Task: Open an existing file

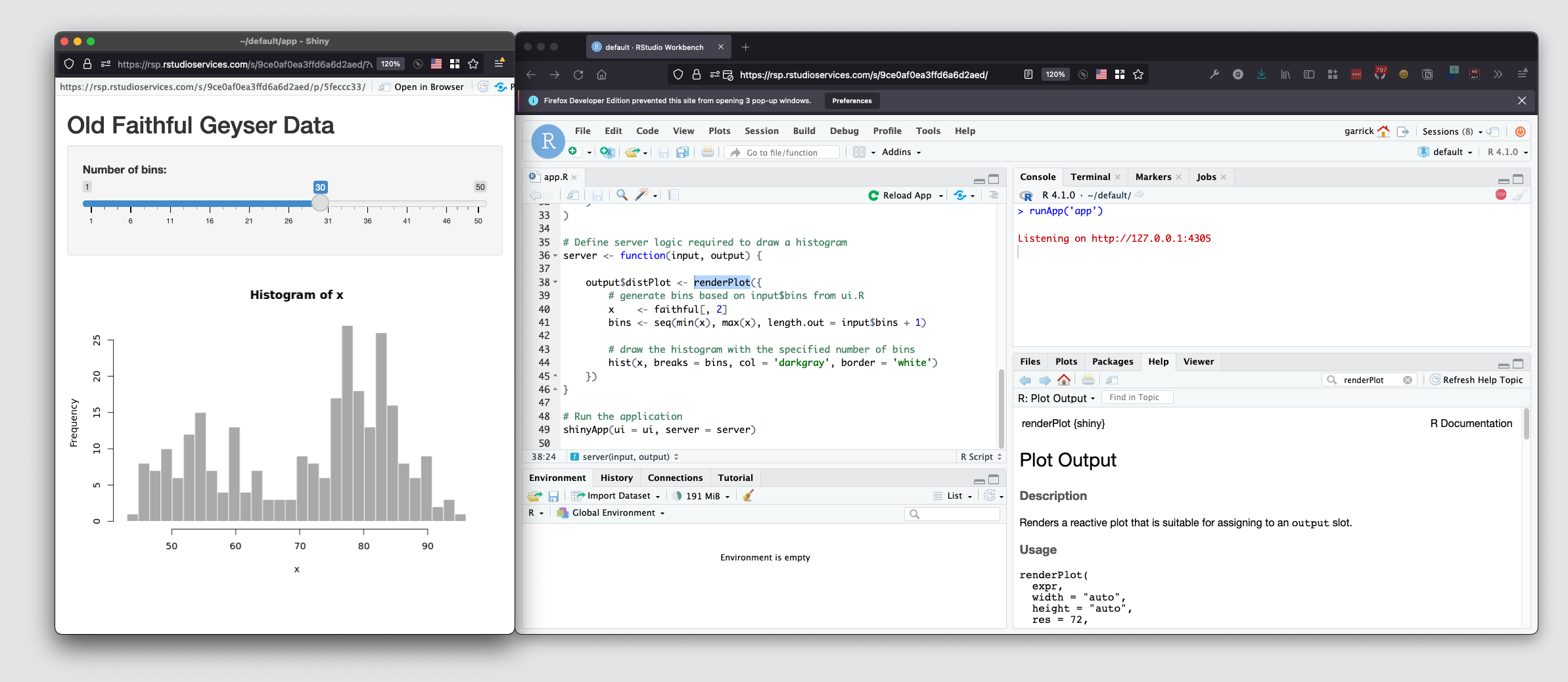Action: coord(634,152)
